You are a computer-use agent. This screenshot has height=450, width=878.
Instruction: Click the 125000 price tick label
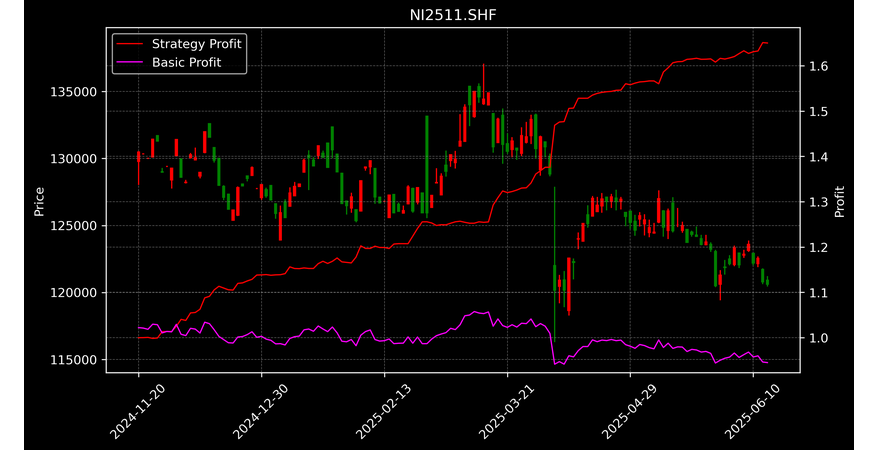74,226
